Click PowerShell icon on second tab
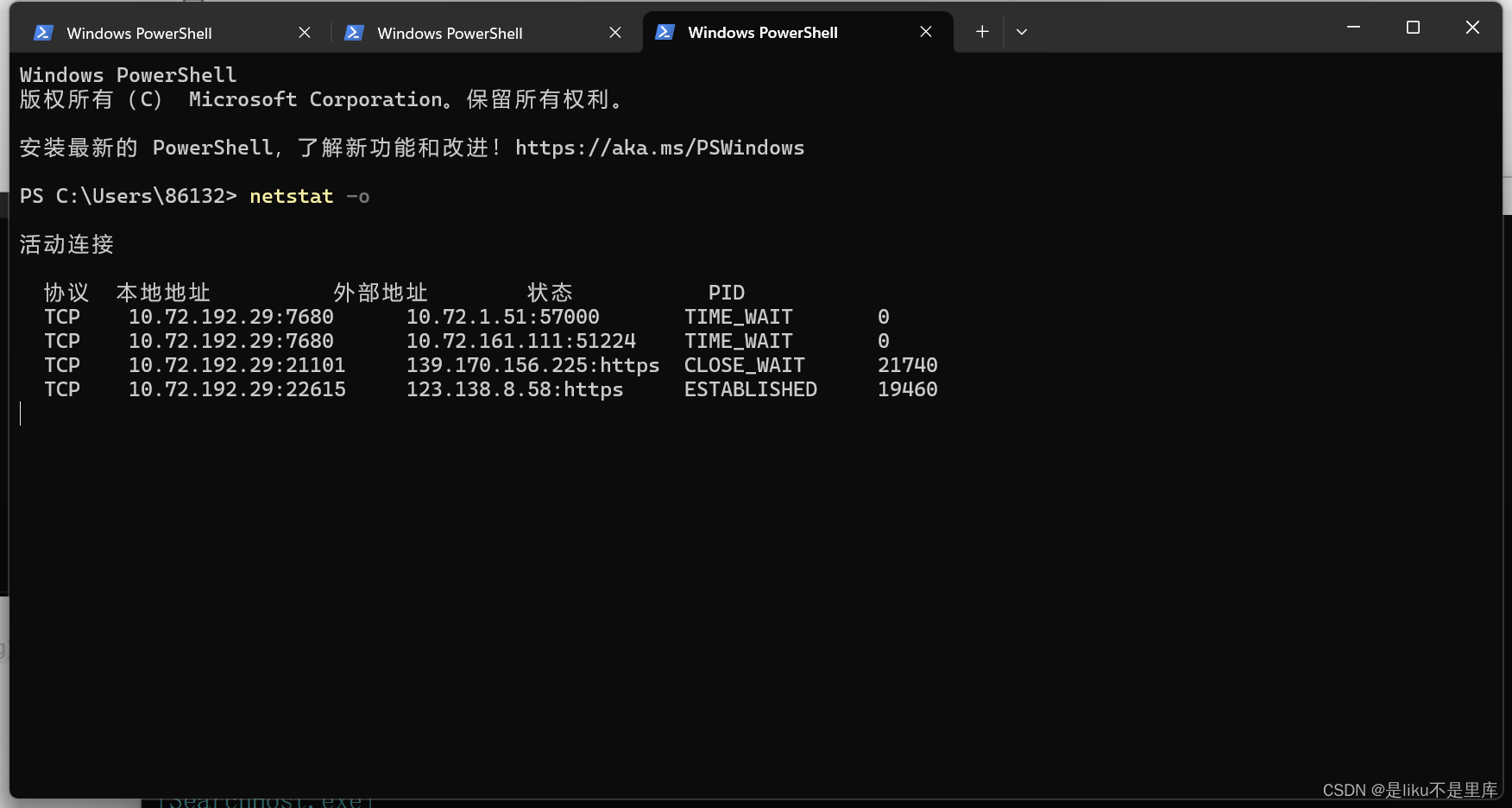Image resolution: width=1512 pixels, height=808 pixels. click(x=354, y=33)
